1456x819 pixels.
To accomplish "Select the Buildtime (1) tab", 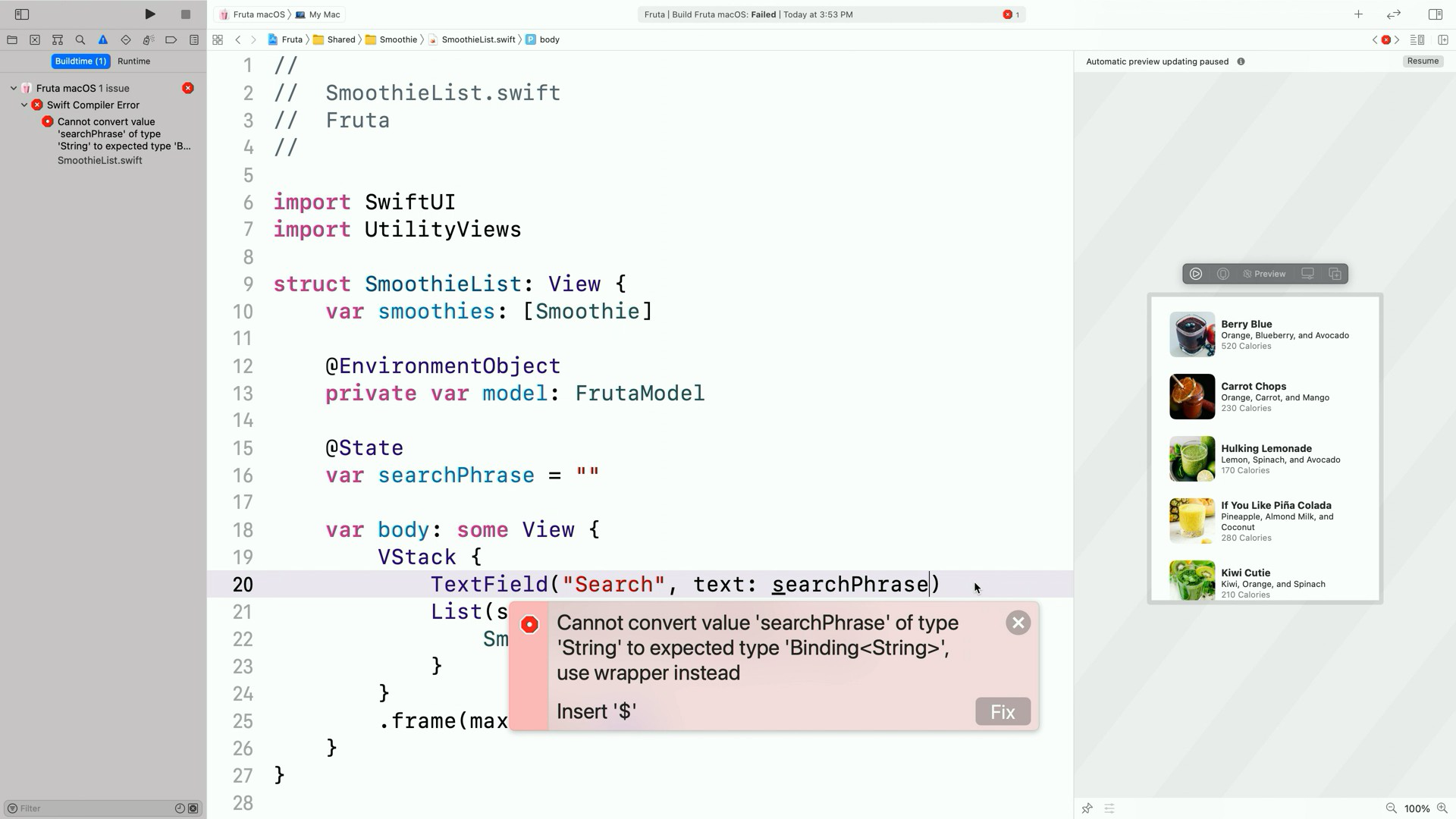I will (x=80, y=61).
